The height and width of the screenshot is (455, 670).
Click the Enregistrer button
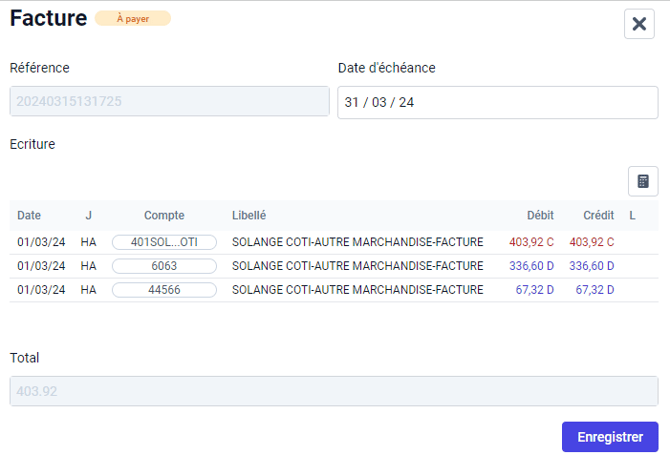[x=609, y=437]
